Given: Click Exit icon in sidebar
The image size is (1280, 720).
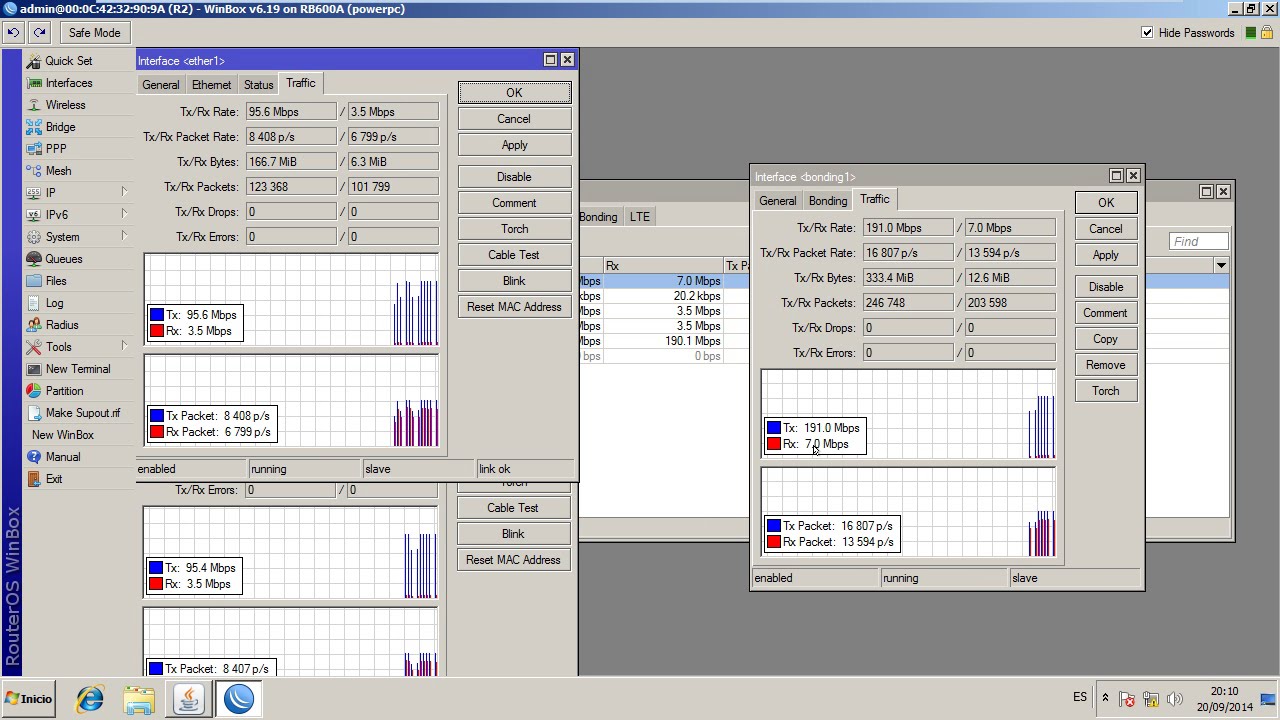Looking at the screenshot, I should coord(34,479).
